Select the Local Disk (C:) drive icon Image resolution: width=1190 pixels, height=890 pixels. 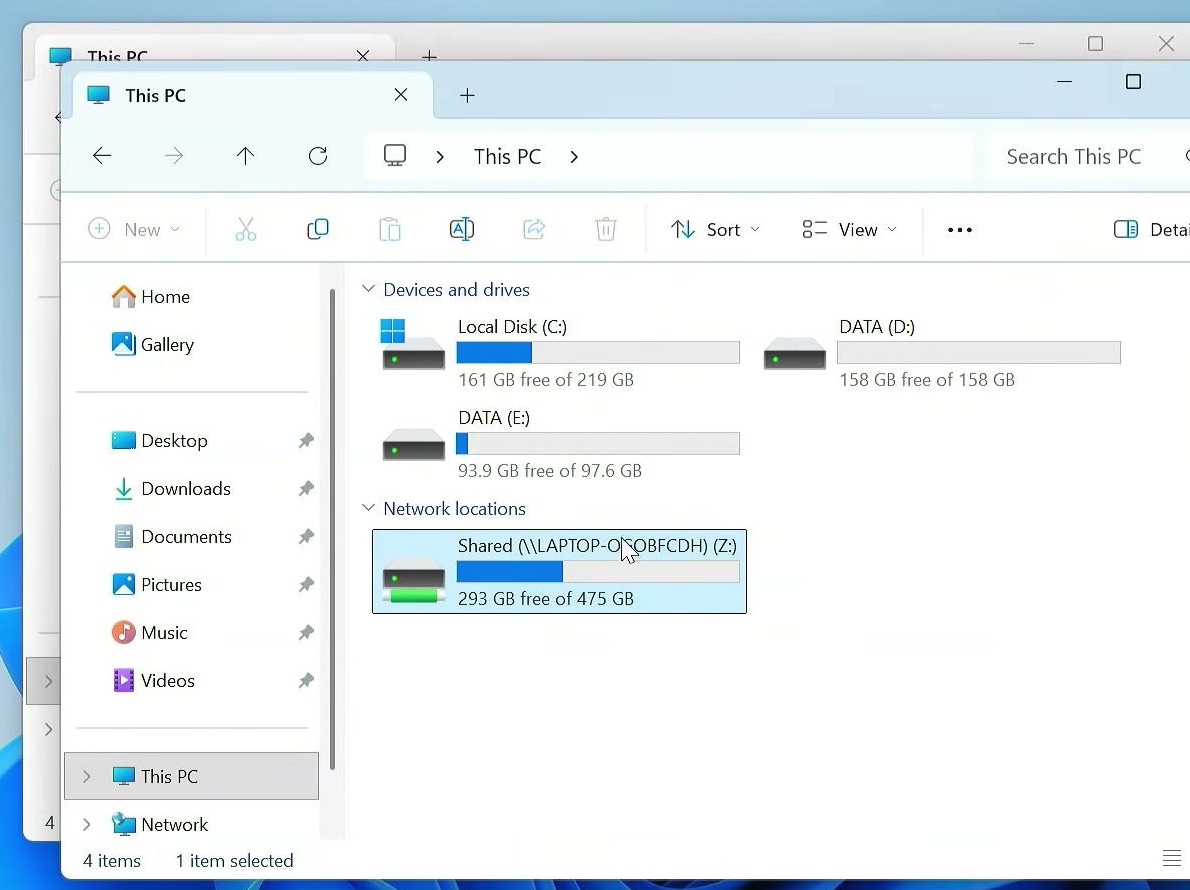tap(413, 345)
